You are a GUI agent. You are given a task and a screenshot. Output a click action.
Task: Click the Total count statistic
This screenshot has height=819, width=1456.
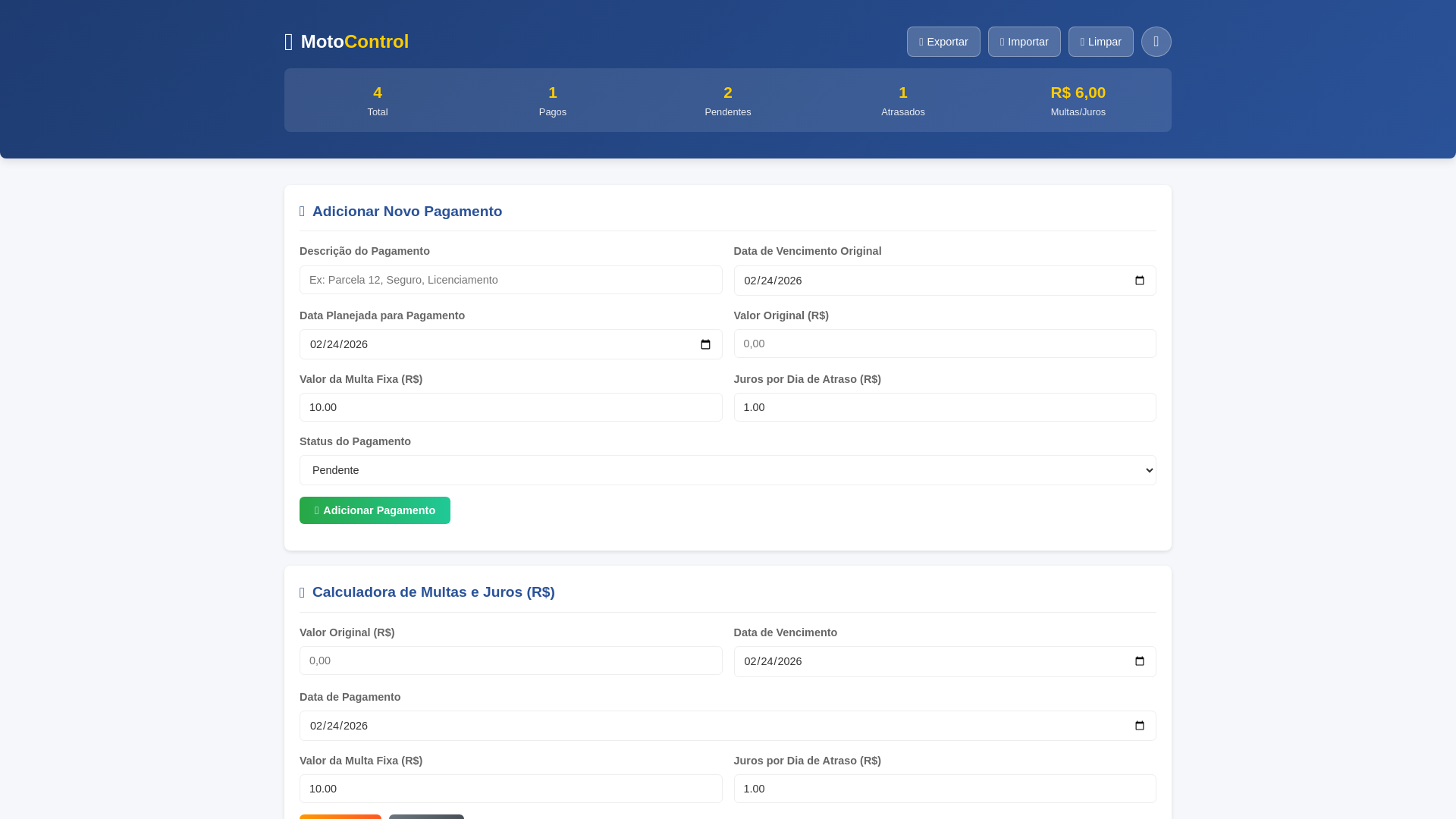pos(378,100)
